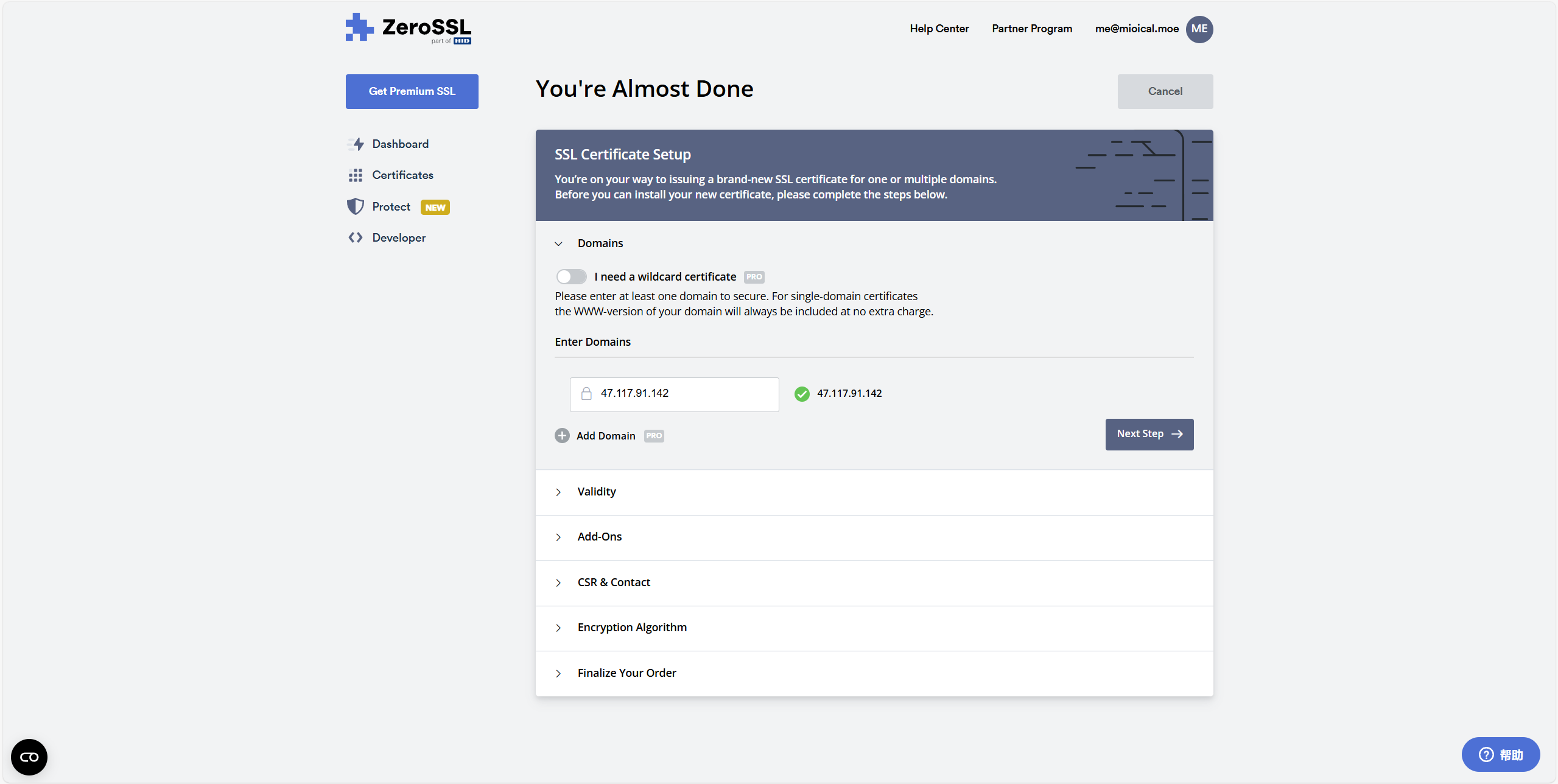This screenshot has width=1558, height=784.
Task: Open the Partner Program page
Action: click(1031, 29)
